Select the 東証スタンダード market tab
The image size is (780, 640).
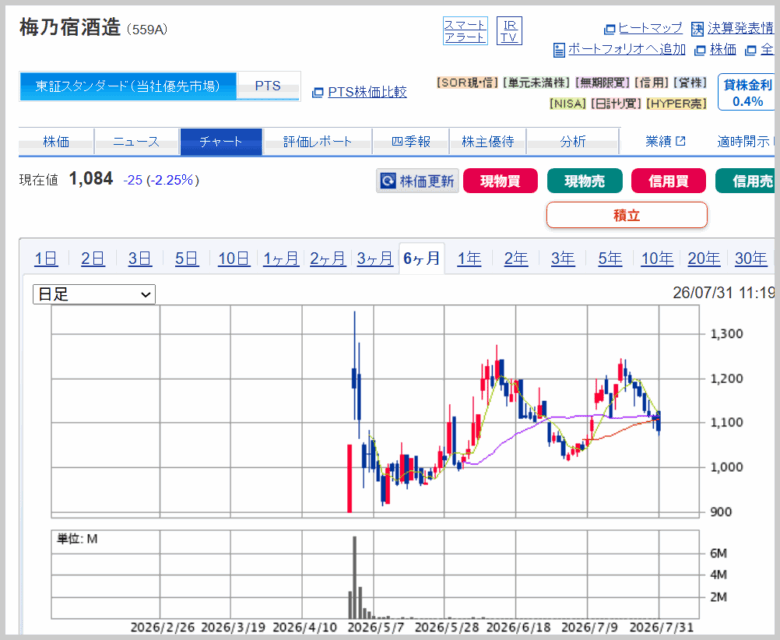[x=128, y=86]
